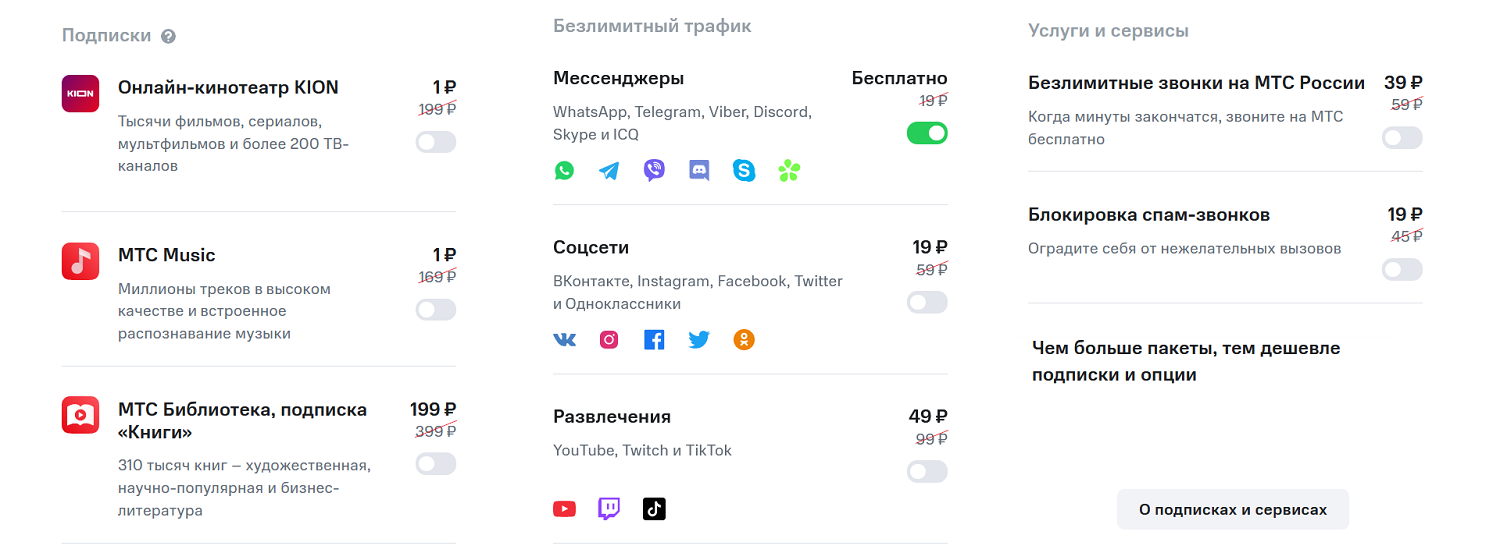Enable Блокировка спам-звонков toggle

coord(1402,269)
